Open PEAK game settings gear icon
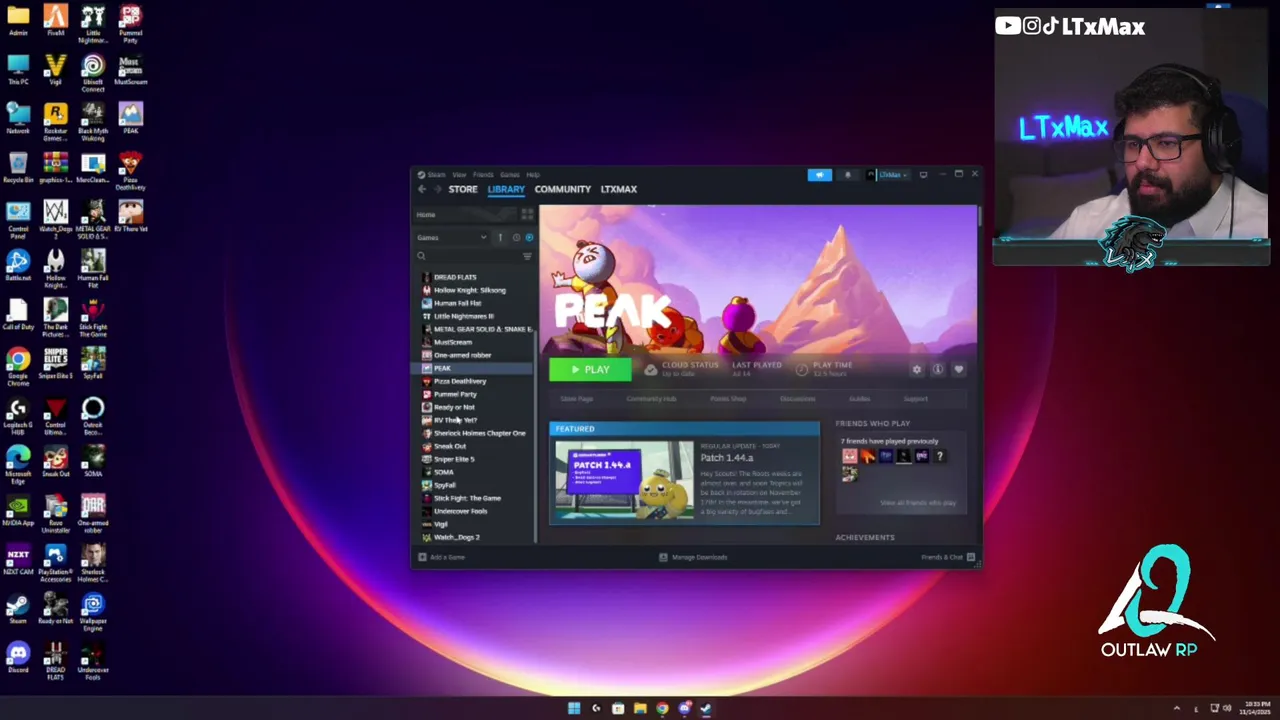 tap(917, 370)
